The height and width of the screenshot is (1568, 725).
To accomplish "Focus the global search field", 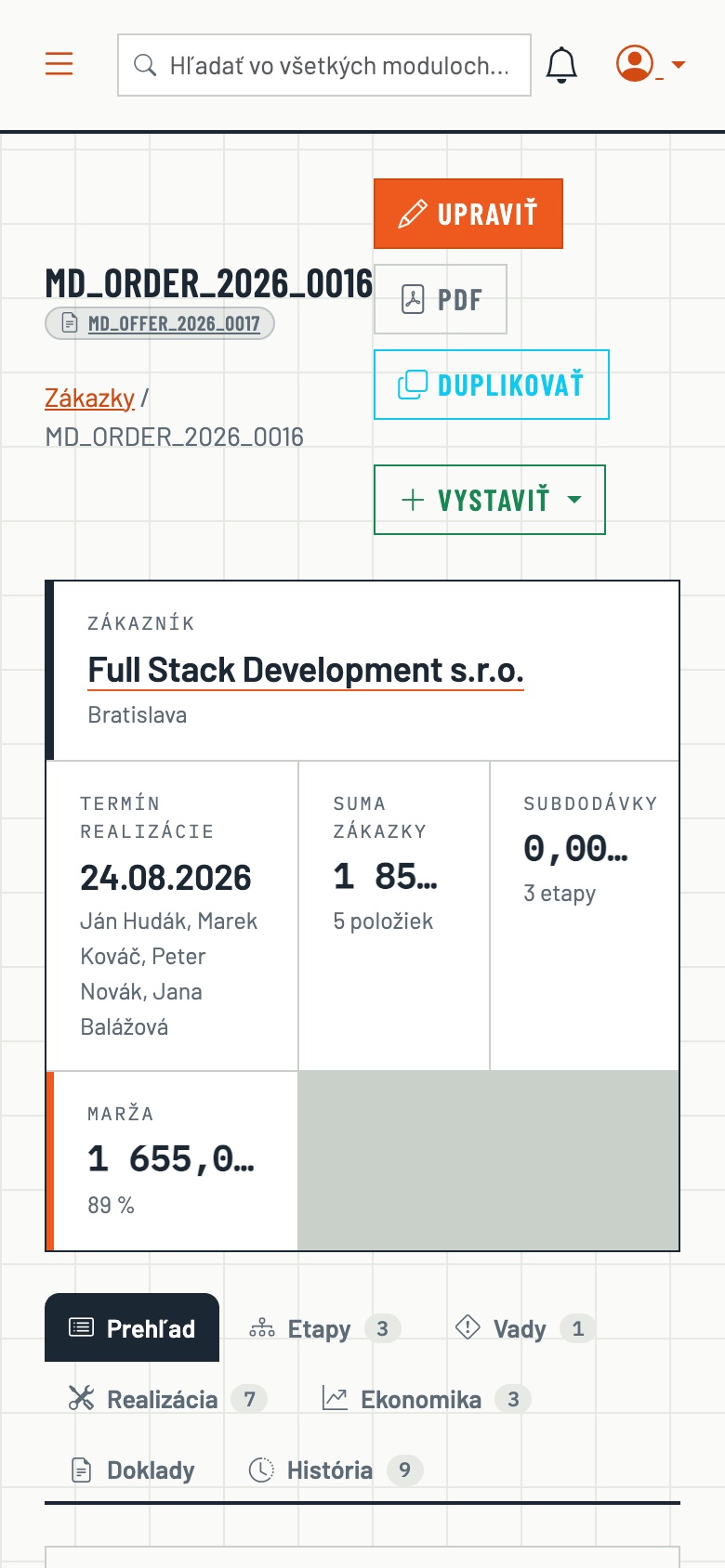I will coord(324,65).
